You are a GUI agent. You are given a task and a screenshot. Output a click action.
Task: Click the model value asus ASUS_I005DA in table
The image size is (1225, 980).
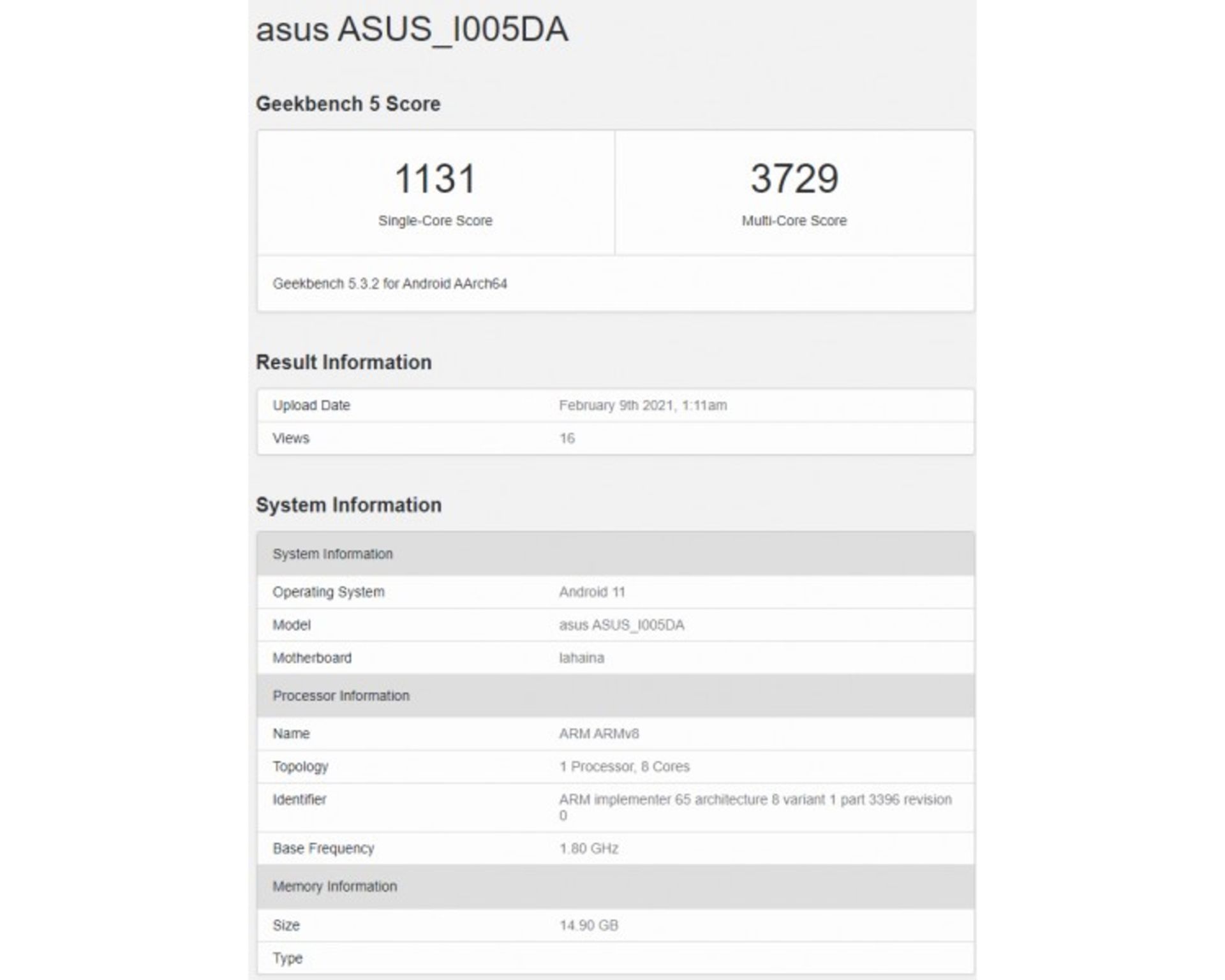tap(621, 625)
